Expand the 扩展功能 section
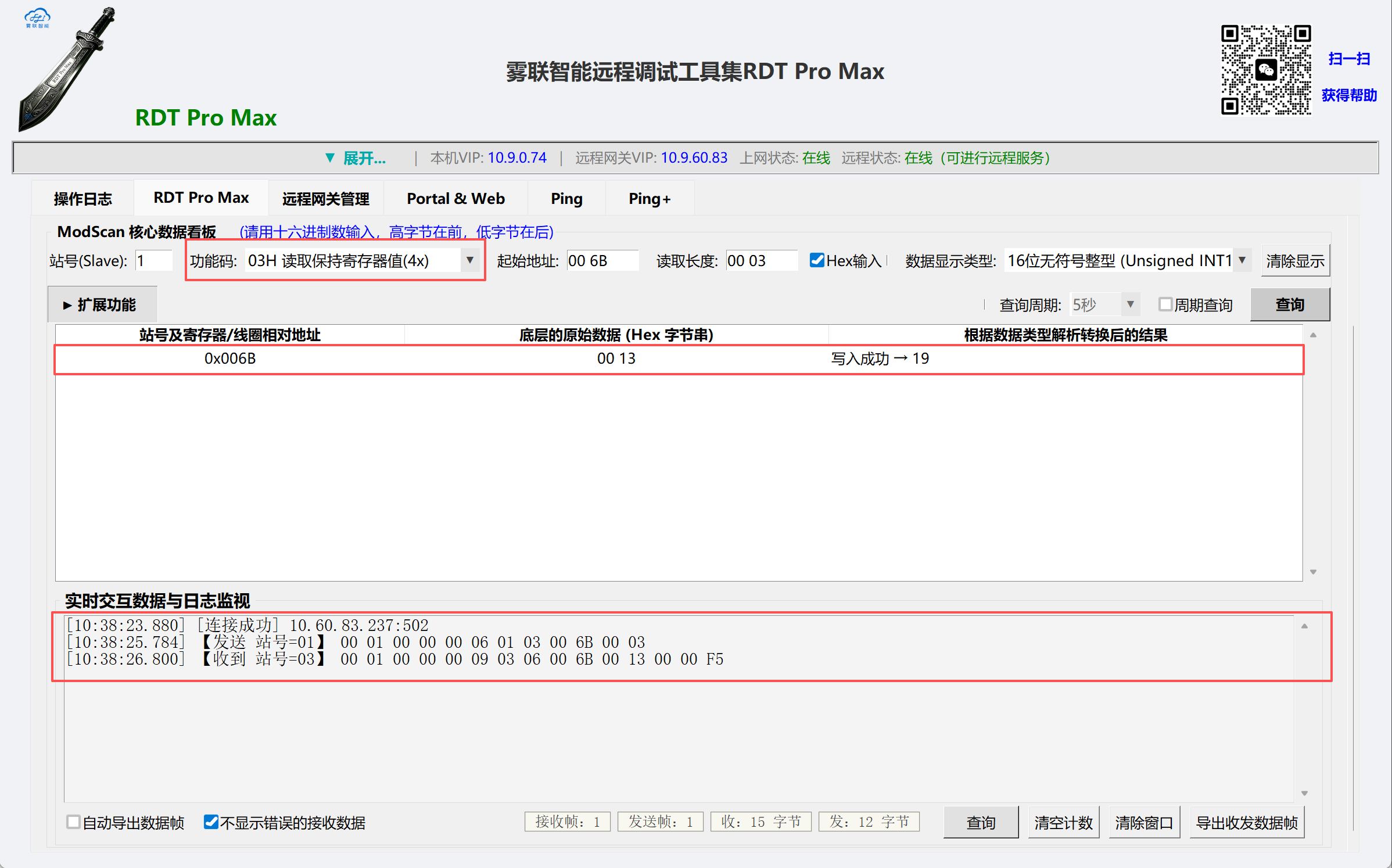Viewport: 1392px width, 868px height. (102, 305)
